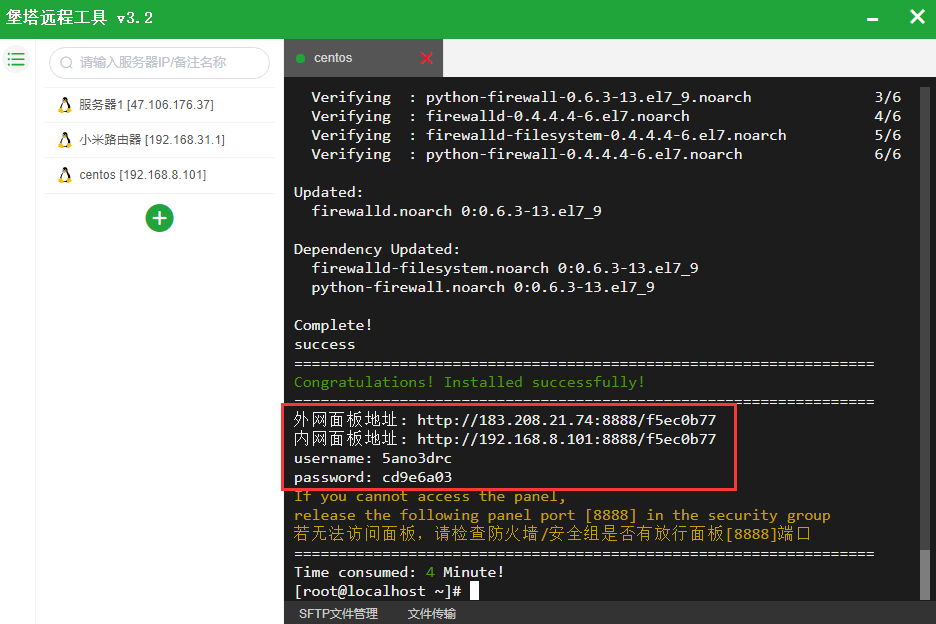Click the password value cd9e6a03

click(x=417, y=478)
